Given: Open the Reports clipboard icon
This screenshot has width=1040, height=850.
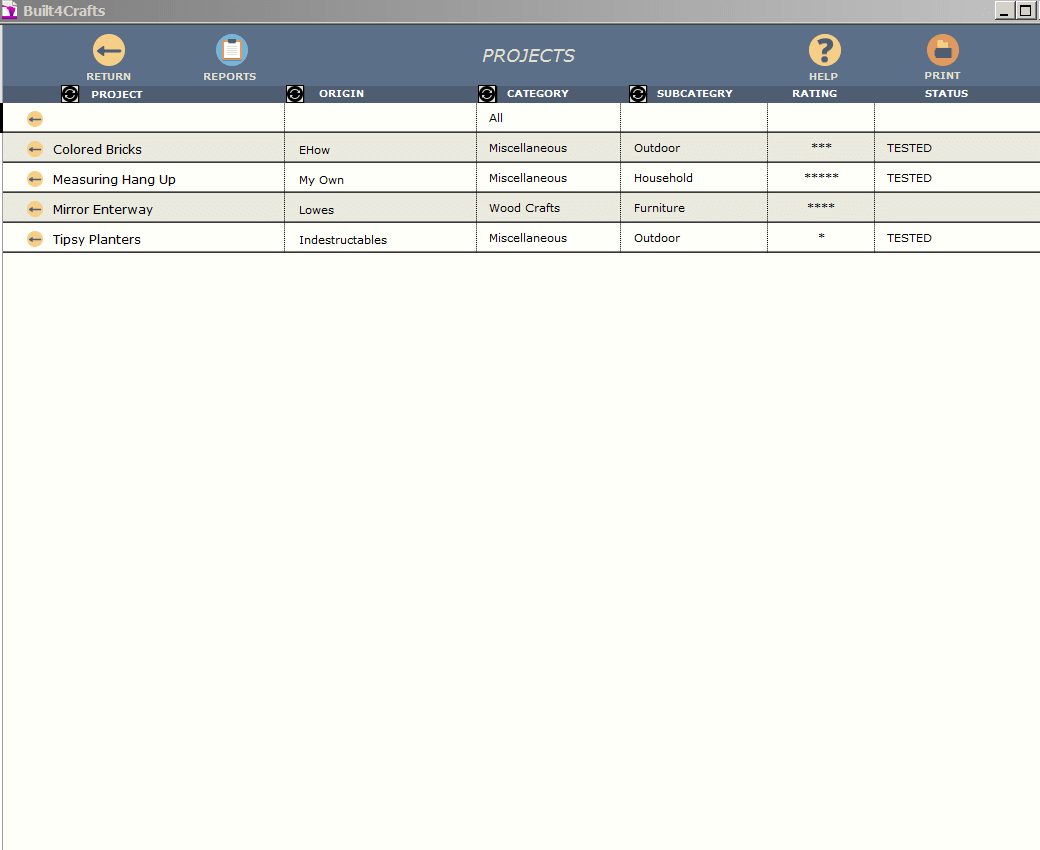Looking at the screenshot, I should pyautogui.click(x=231, y=51).
